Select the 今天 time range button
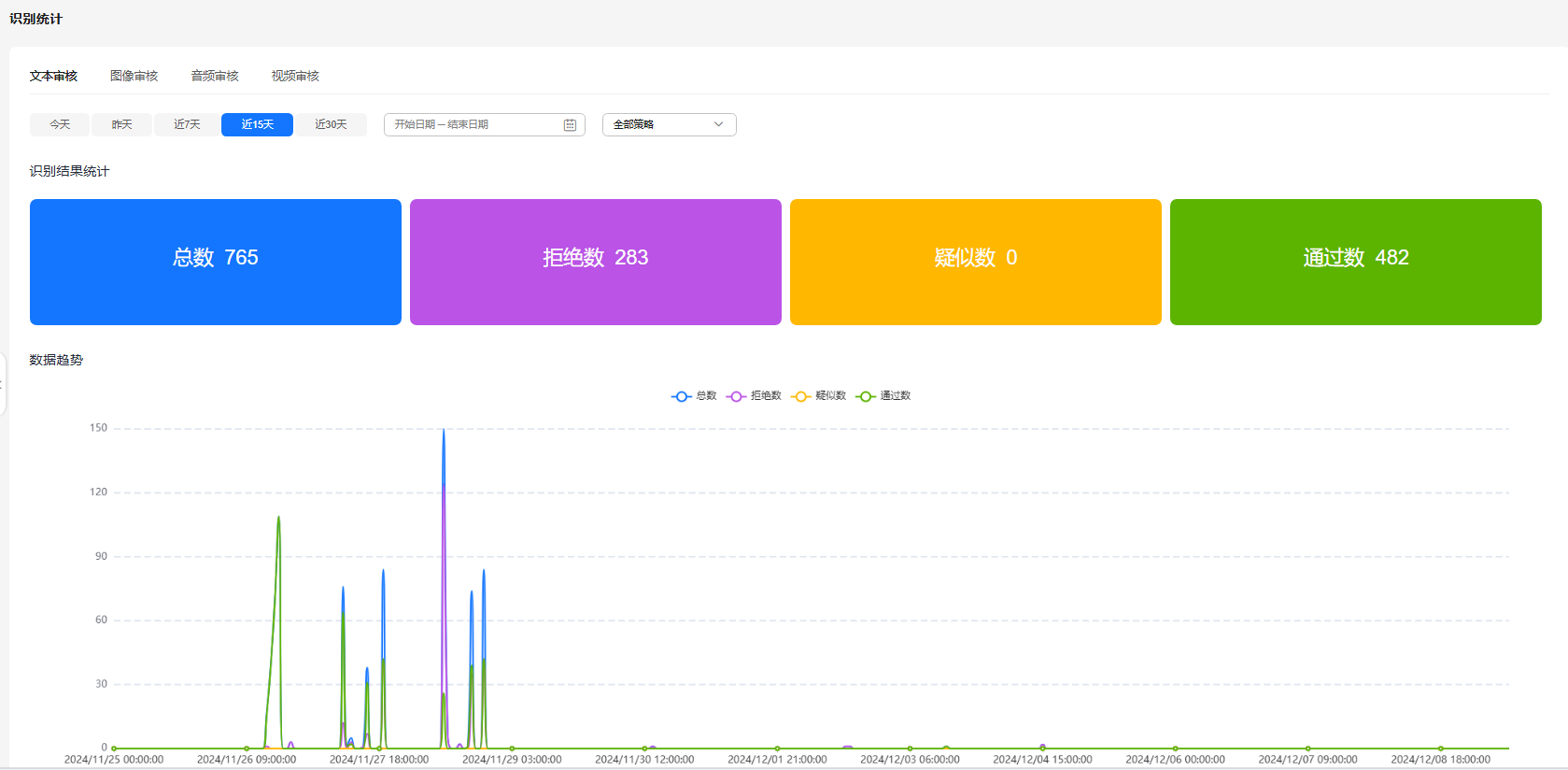The image size is (1568, 770). tap(60, 124)
